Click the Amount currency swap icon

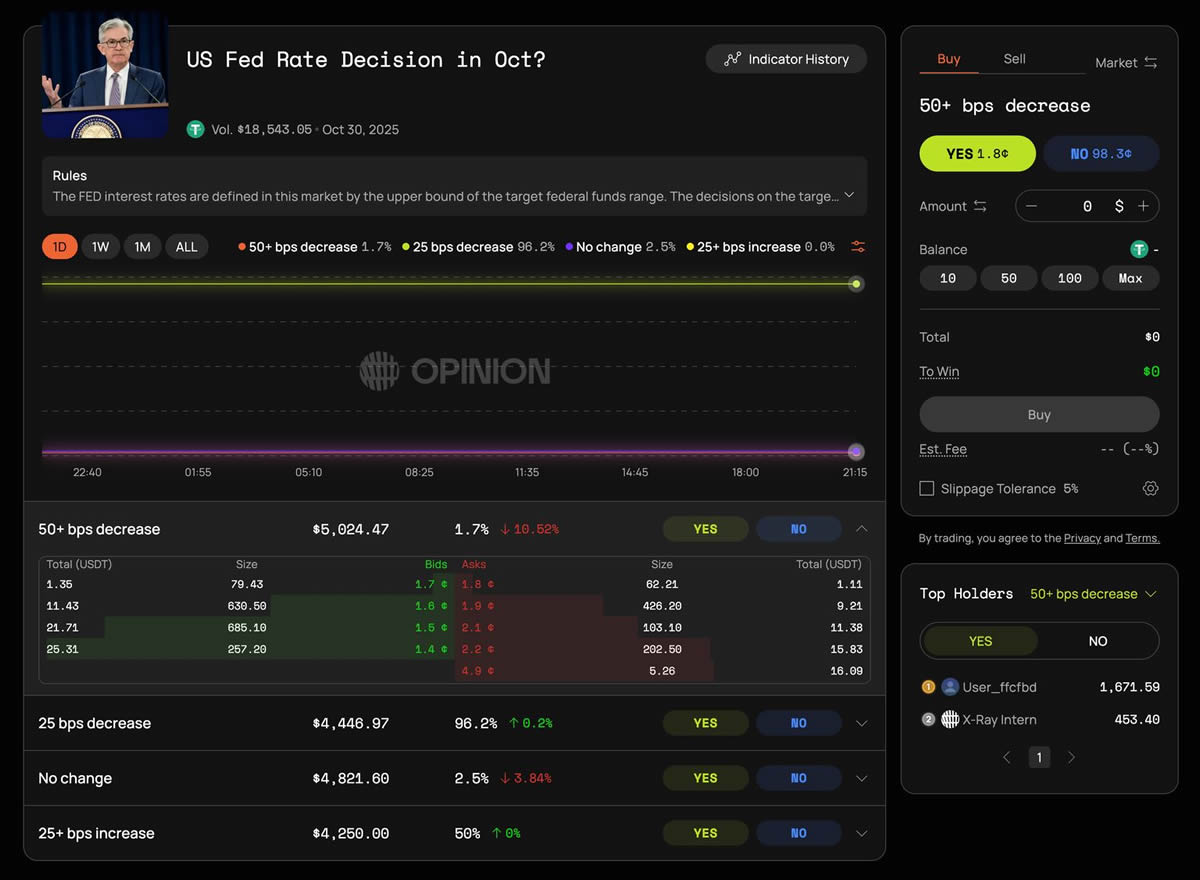980,206
